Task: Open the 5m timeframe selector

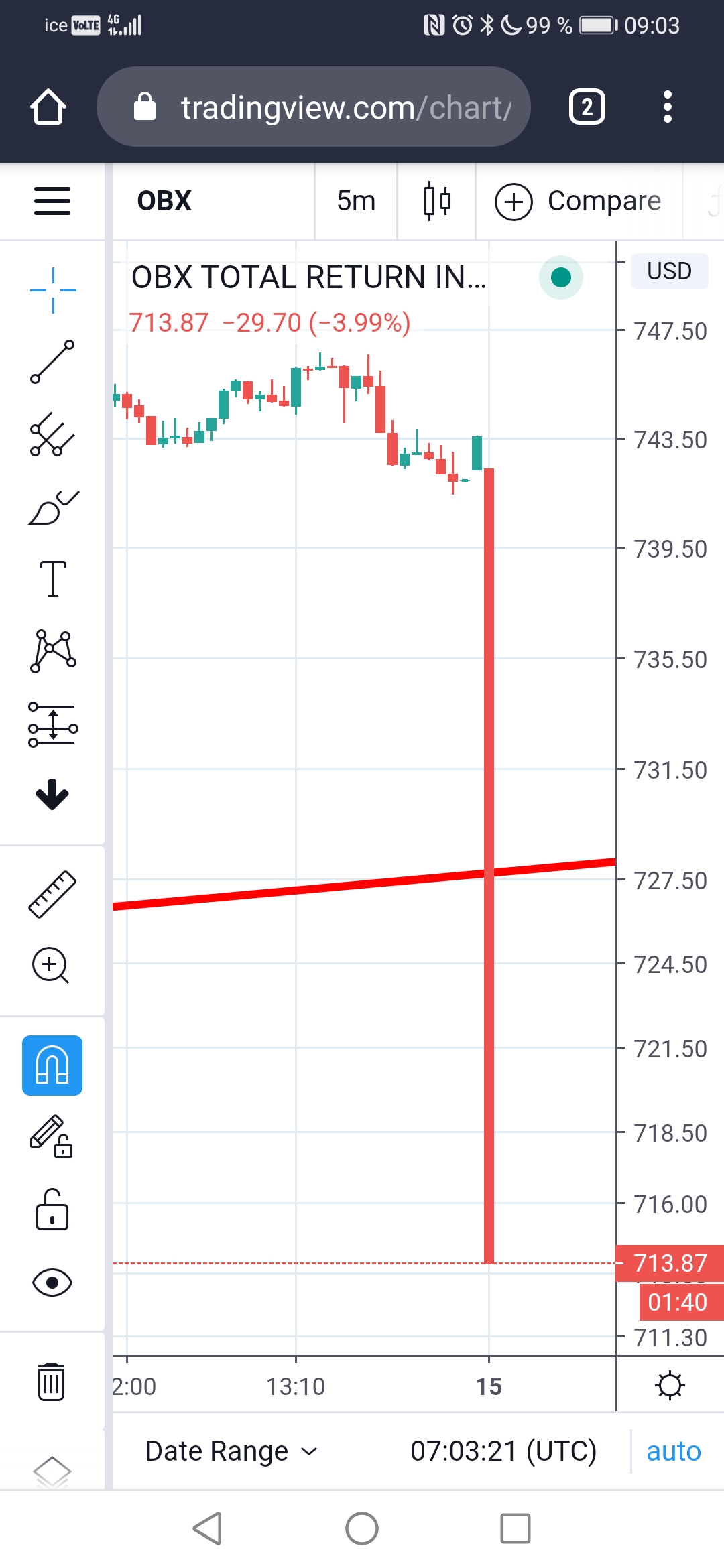Action: click(x=356, y=201)
